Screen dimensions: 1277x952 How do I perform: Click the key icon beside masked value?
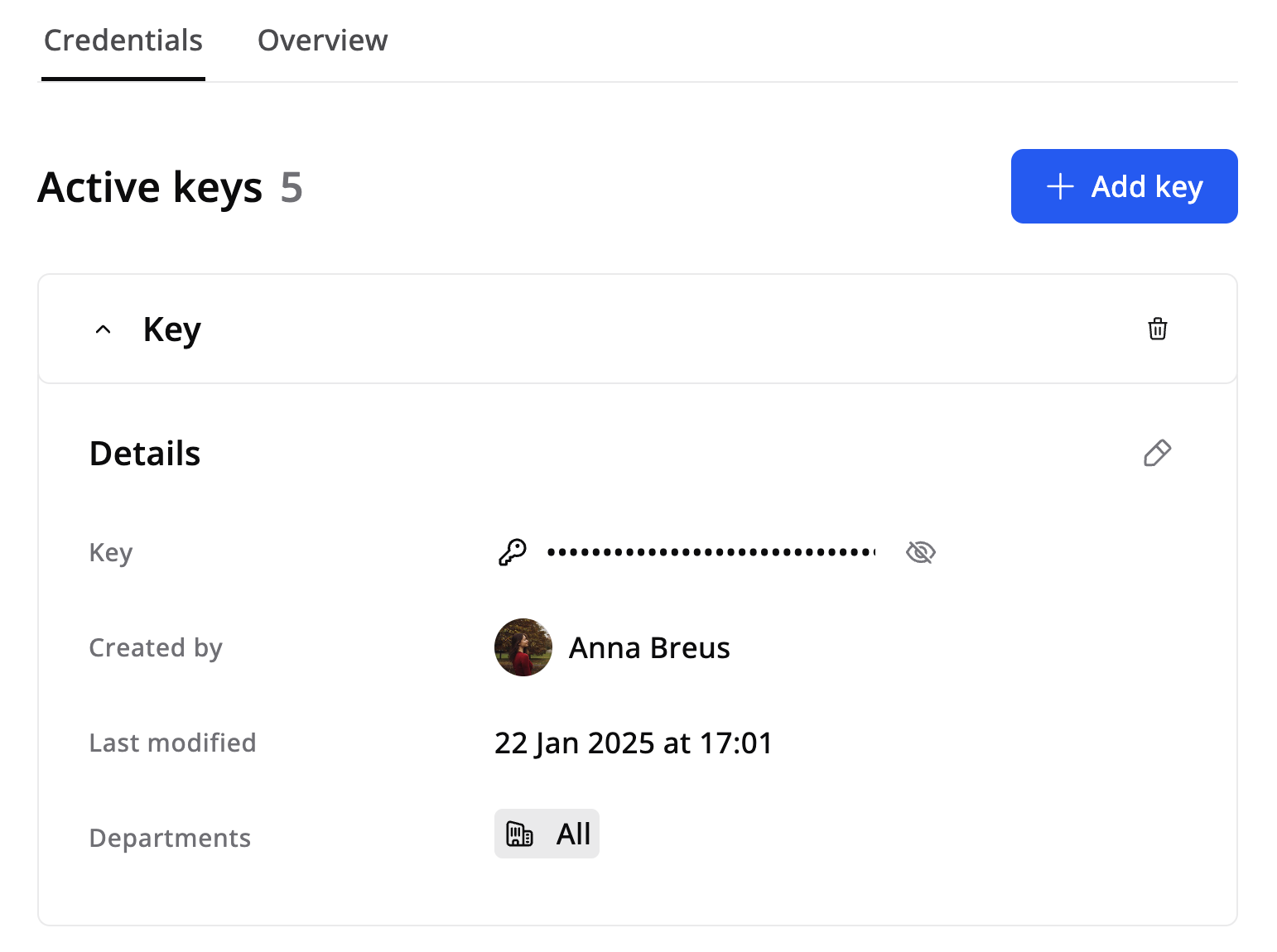[x=512, y=552]
